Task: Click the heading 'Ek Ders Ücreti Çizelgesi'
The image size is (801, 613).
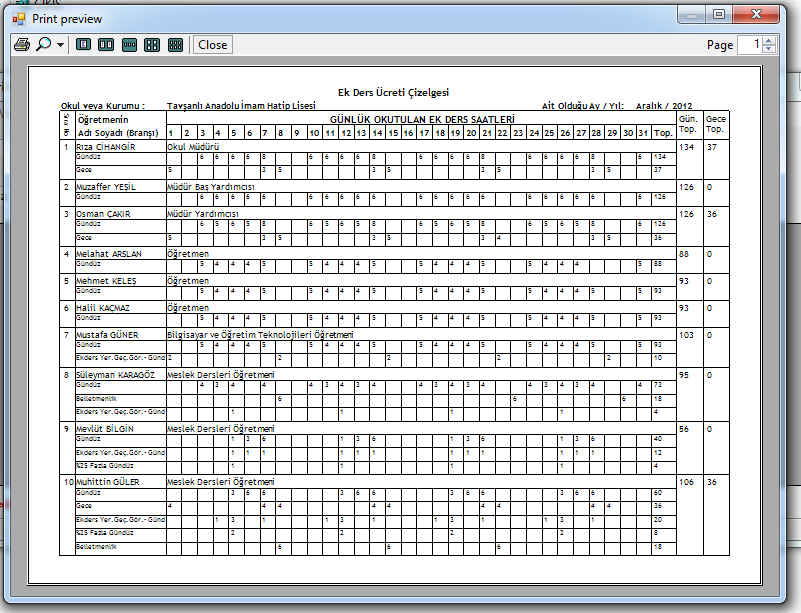Action: pyautogui.click(x=393, y=92)
